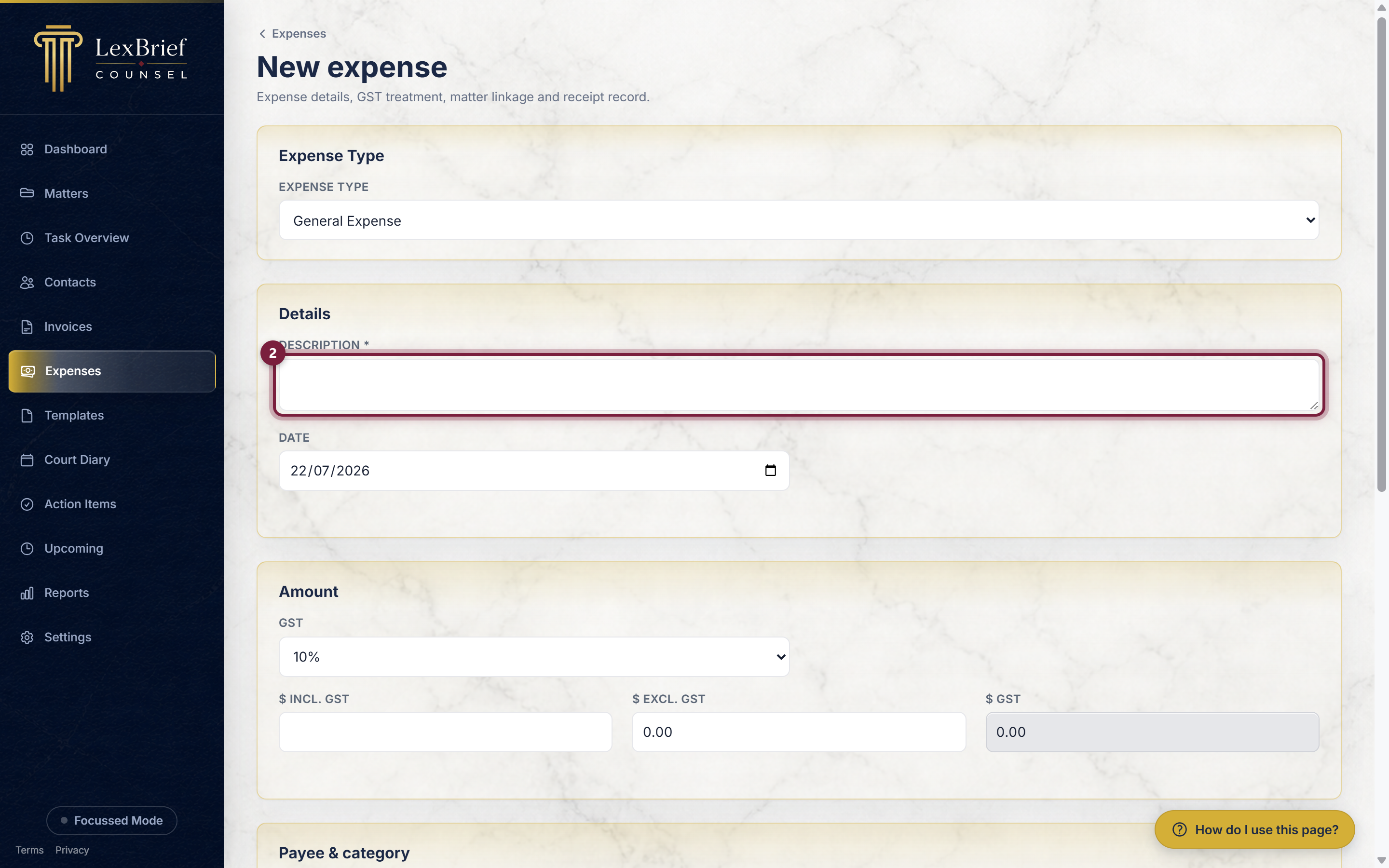
Task: Navigate to Contacts
Action: click(112, 283)
